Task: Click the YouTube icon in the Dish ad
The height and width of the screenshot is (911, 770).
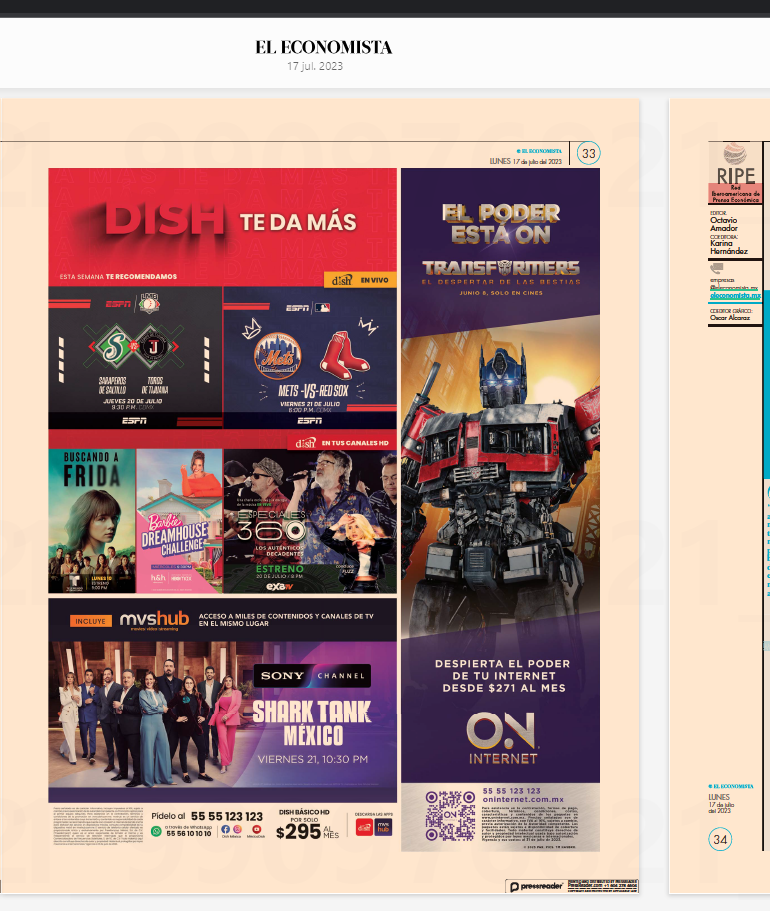Action: tap(256, 829)
